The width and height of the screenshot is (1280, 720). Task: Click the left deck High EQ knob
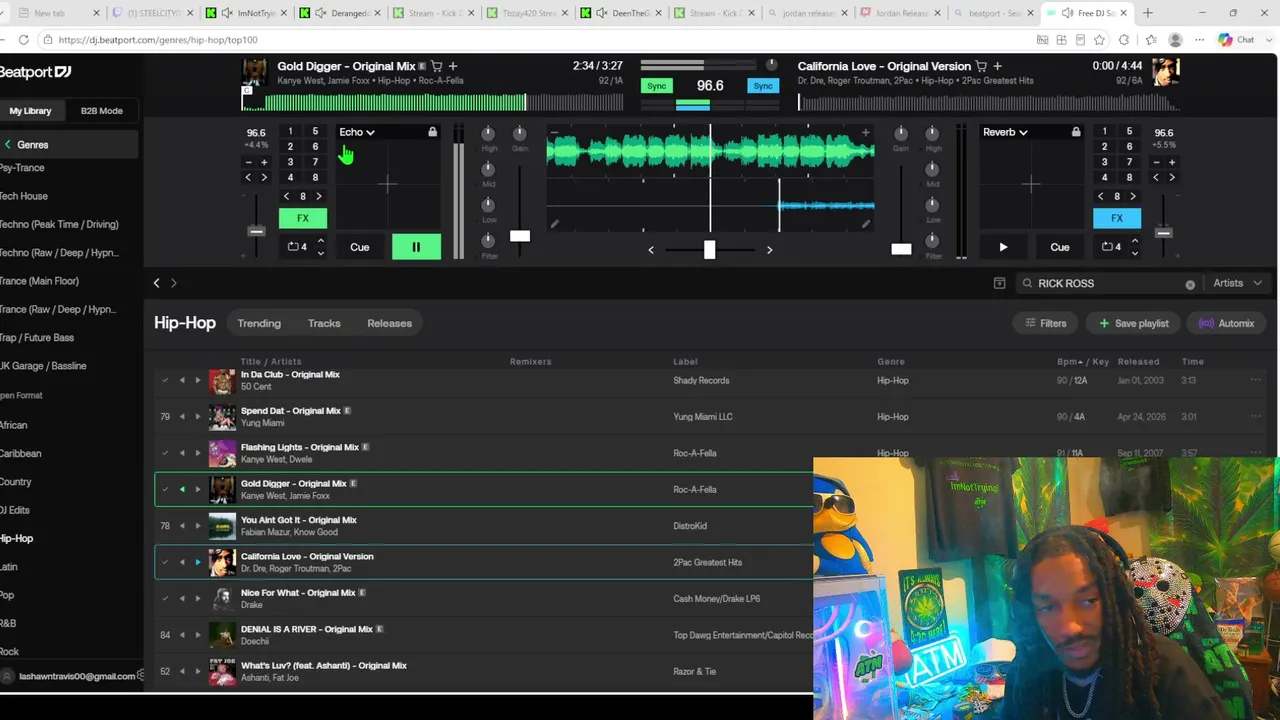(x=489, y=134)
